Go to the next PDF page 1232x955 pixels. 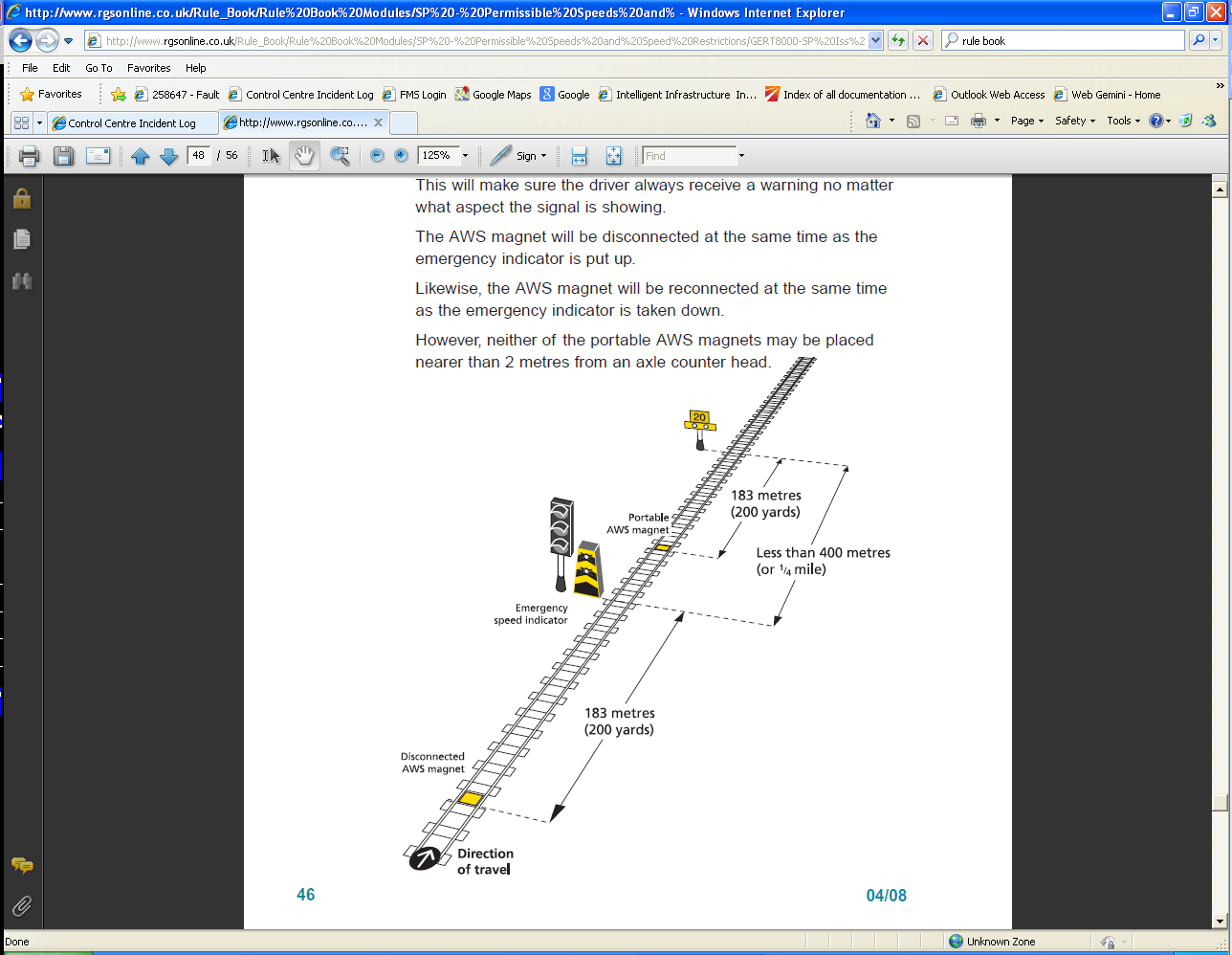pos(169,156)
